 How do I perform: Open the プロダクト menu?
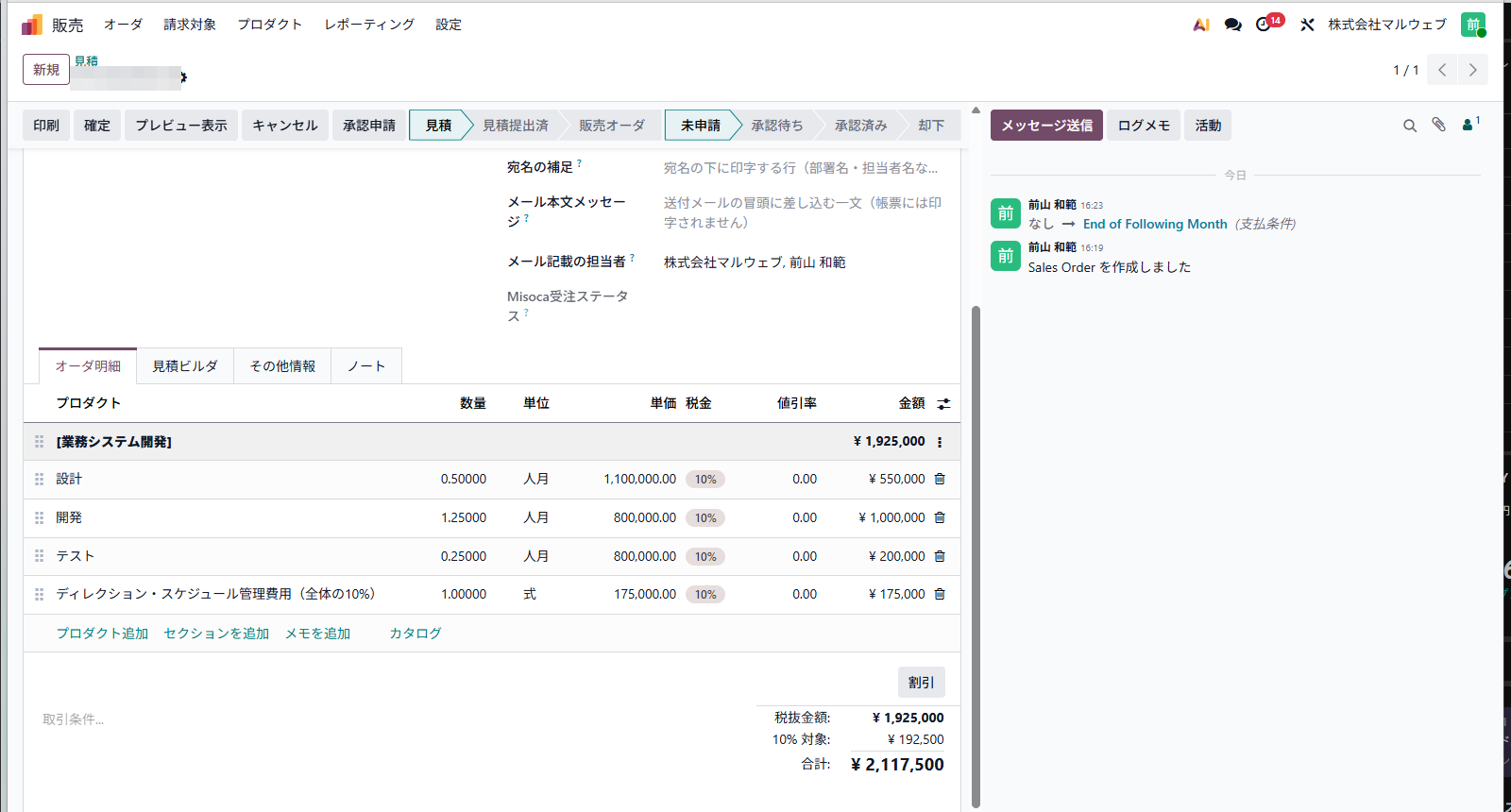(x=270, y=25)
